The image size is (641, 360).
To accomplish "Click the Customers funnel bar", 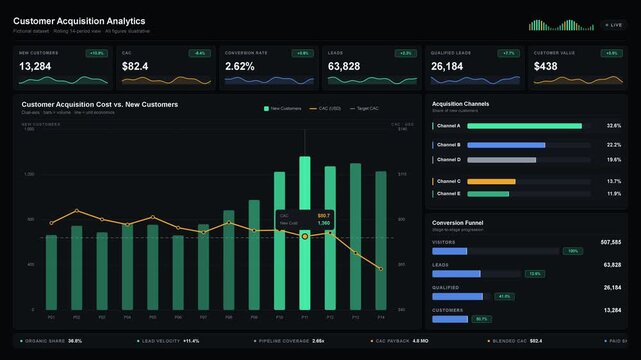I will coord(450,319).
